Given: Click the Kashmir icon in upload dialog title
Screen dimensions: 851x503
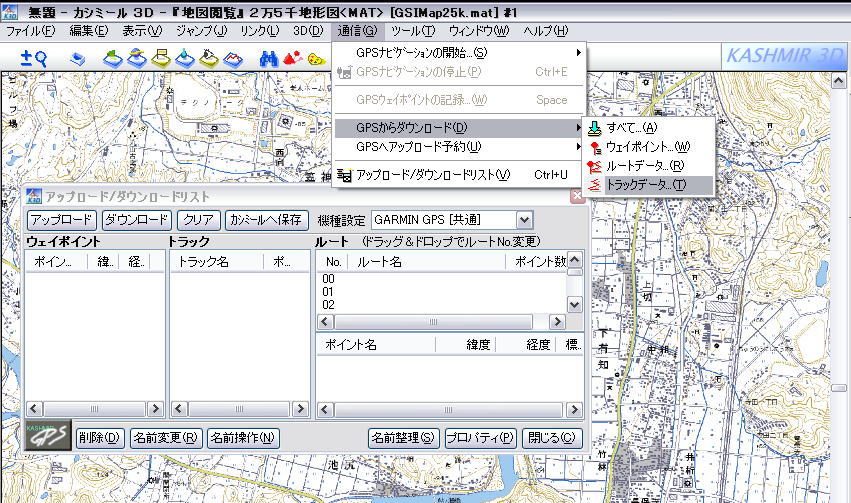Looking at the screenshot, I should [34, 196].
